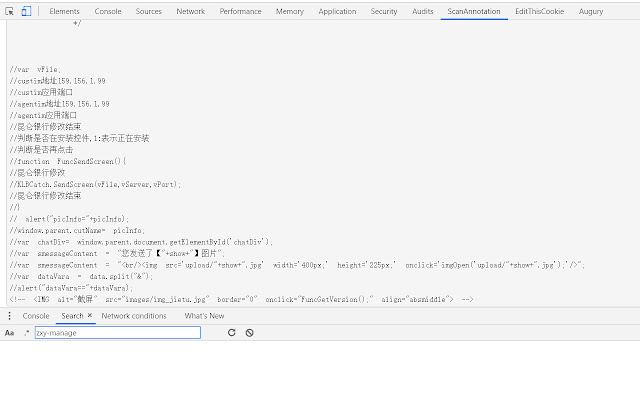Click the line '//var vFile;'

35,69
